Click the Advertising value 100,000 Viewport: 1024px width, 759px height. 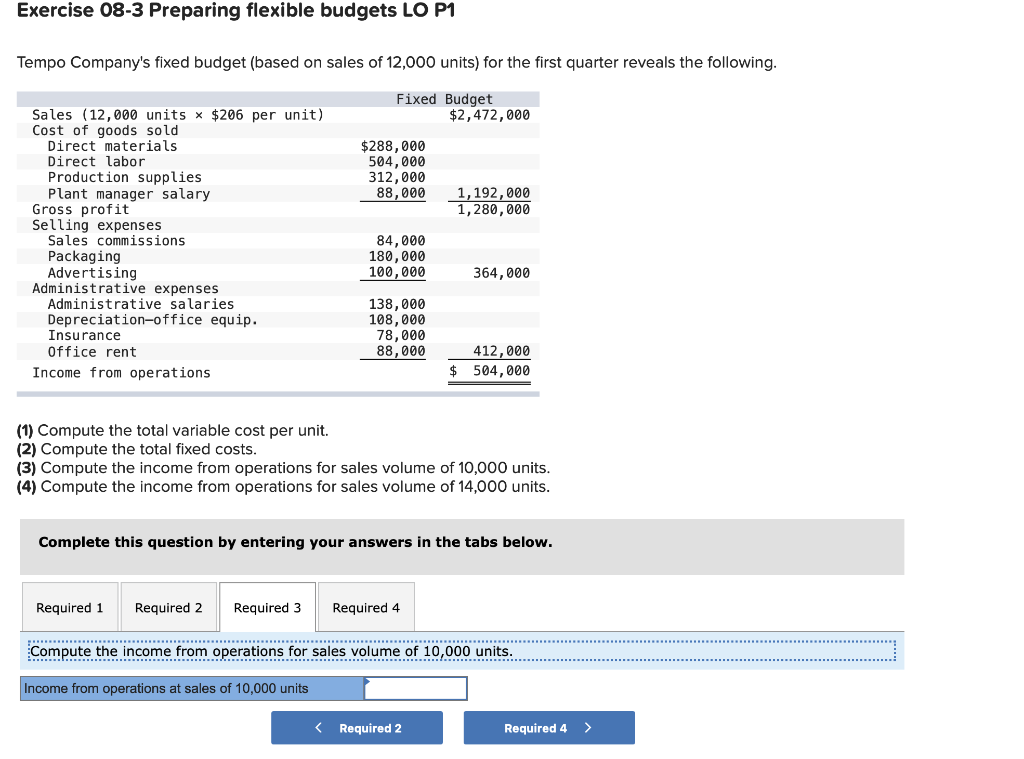click(x=397, y=272)
